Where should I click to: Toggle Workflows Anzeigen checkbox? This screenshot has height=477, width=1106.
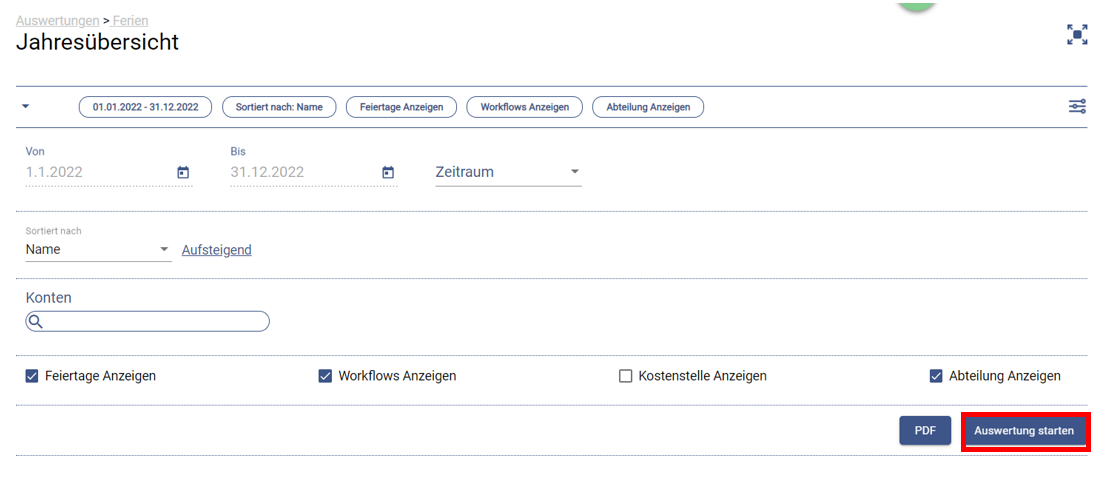[325, 376]
